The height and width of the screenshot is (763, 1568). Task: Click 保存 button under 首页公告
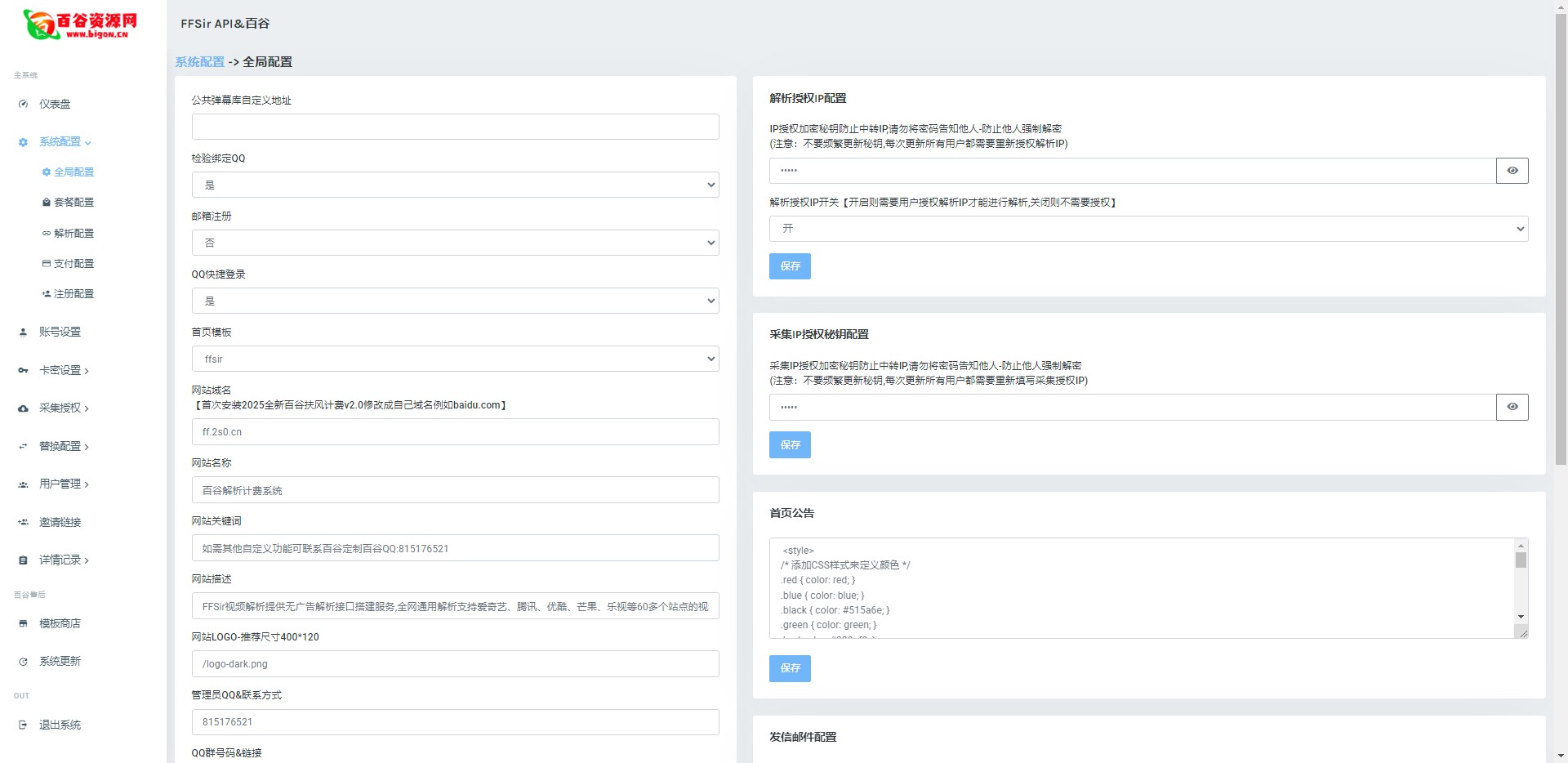pos(789,668)
